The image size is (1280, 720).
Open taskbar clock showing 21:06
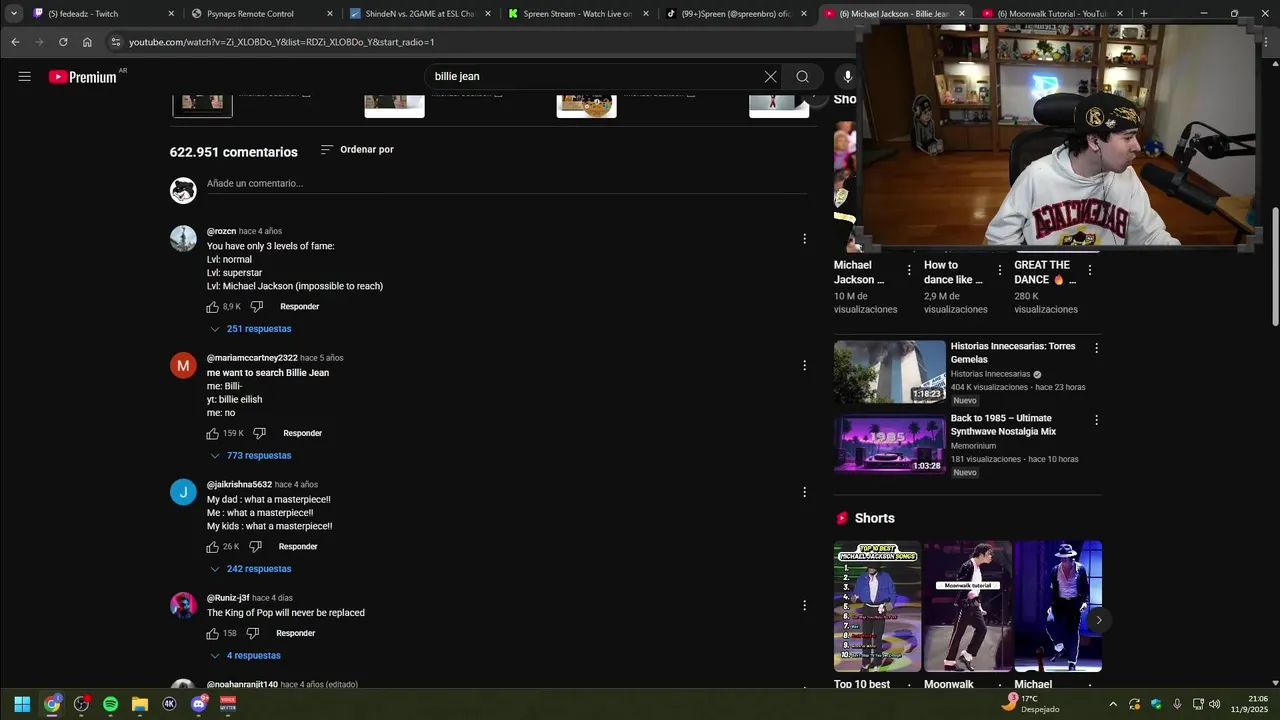(1249, 704)
